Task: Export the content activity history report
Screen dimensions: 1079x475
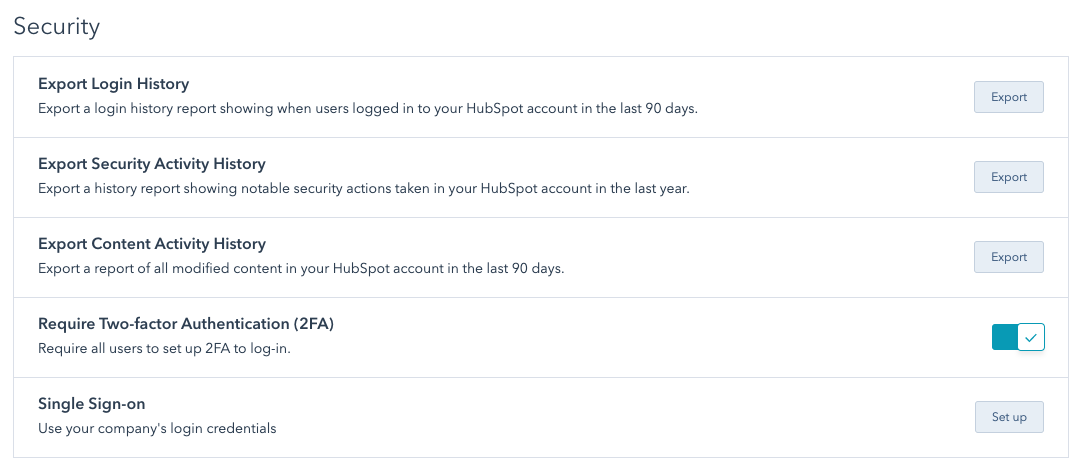Action: point(1008,257)
